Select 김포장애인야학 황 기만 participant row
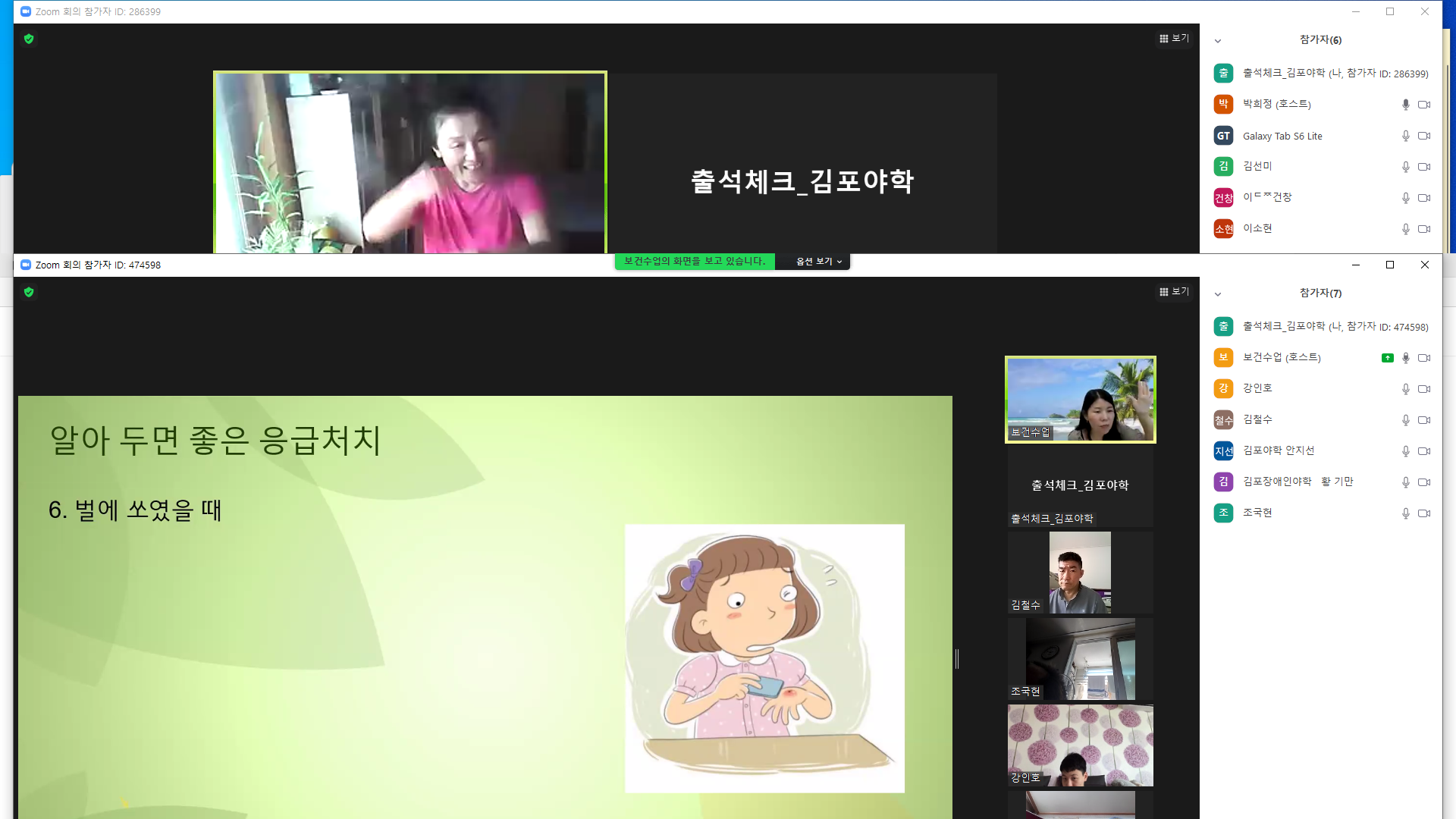This screenshot has height=819, width=1456. coord(1321,482)
